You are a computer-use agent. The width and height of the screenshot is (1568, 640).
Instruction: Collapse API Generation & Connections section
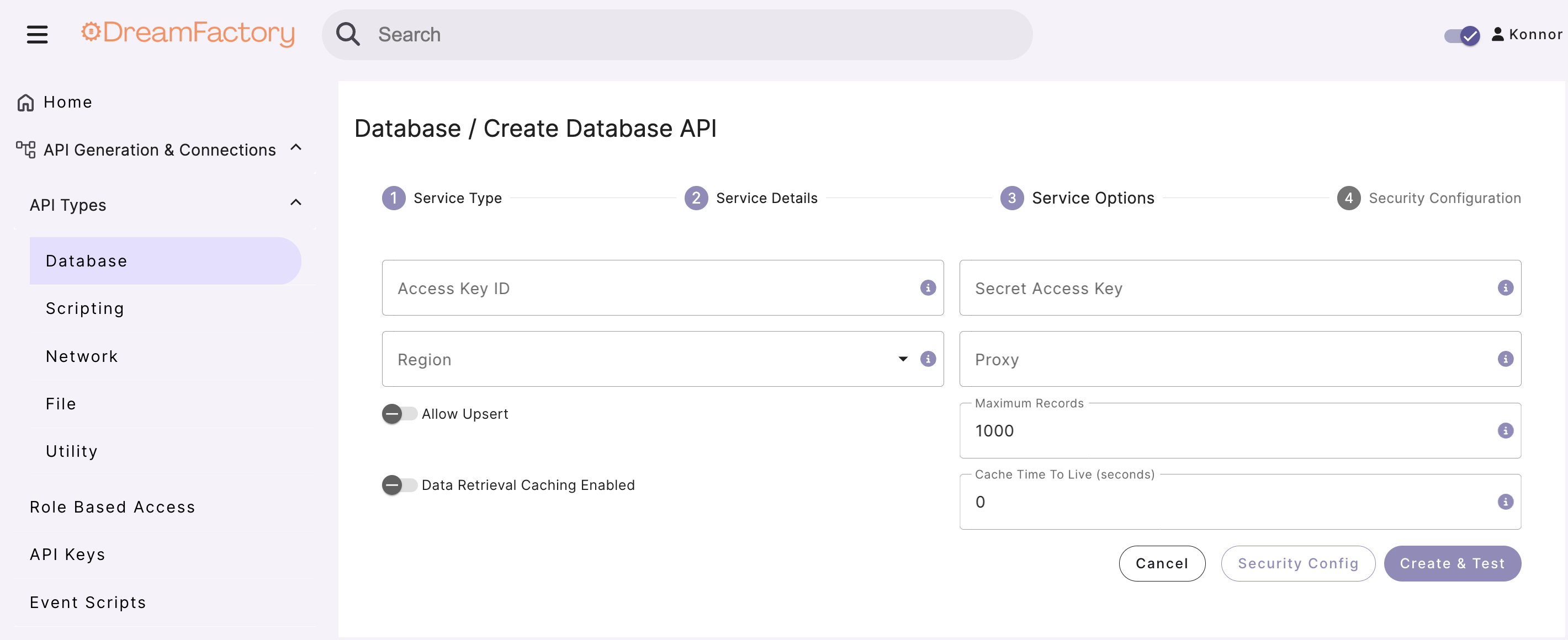point(296,148)
